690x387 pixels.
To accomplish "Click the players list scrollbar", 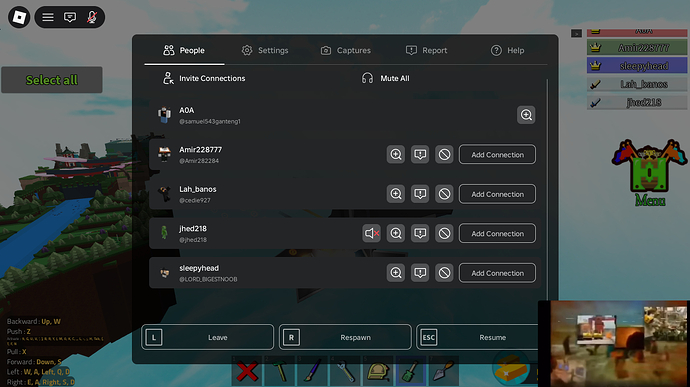I will (547, 189).
